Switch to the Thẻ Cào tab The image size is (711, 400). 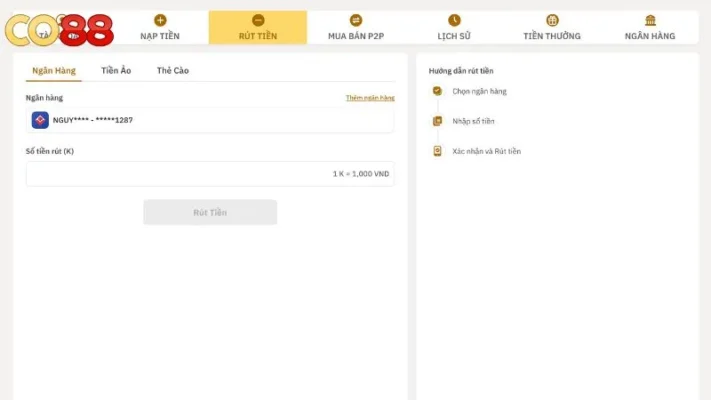173,71
